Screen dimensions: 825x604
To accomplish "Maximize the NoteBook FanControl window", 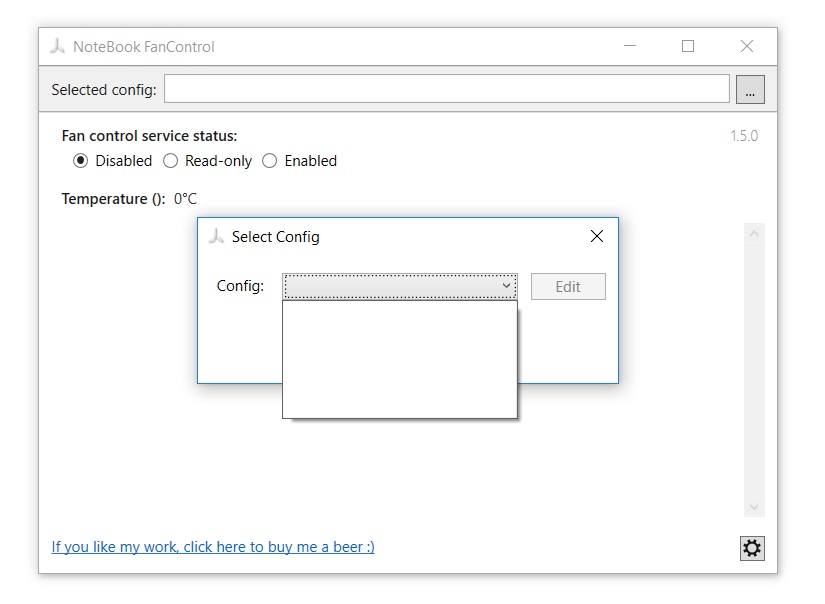I will 688,46.
